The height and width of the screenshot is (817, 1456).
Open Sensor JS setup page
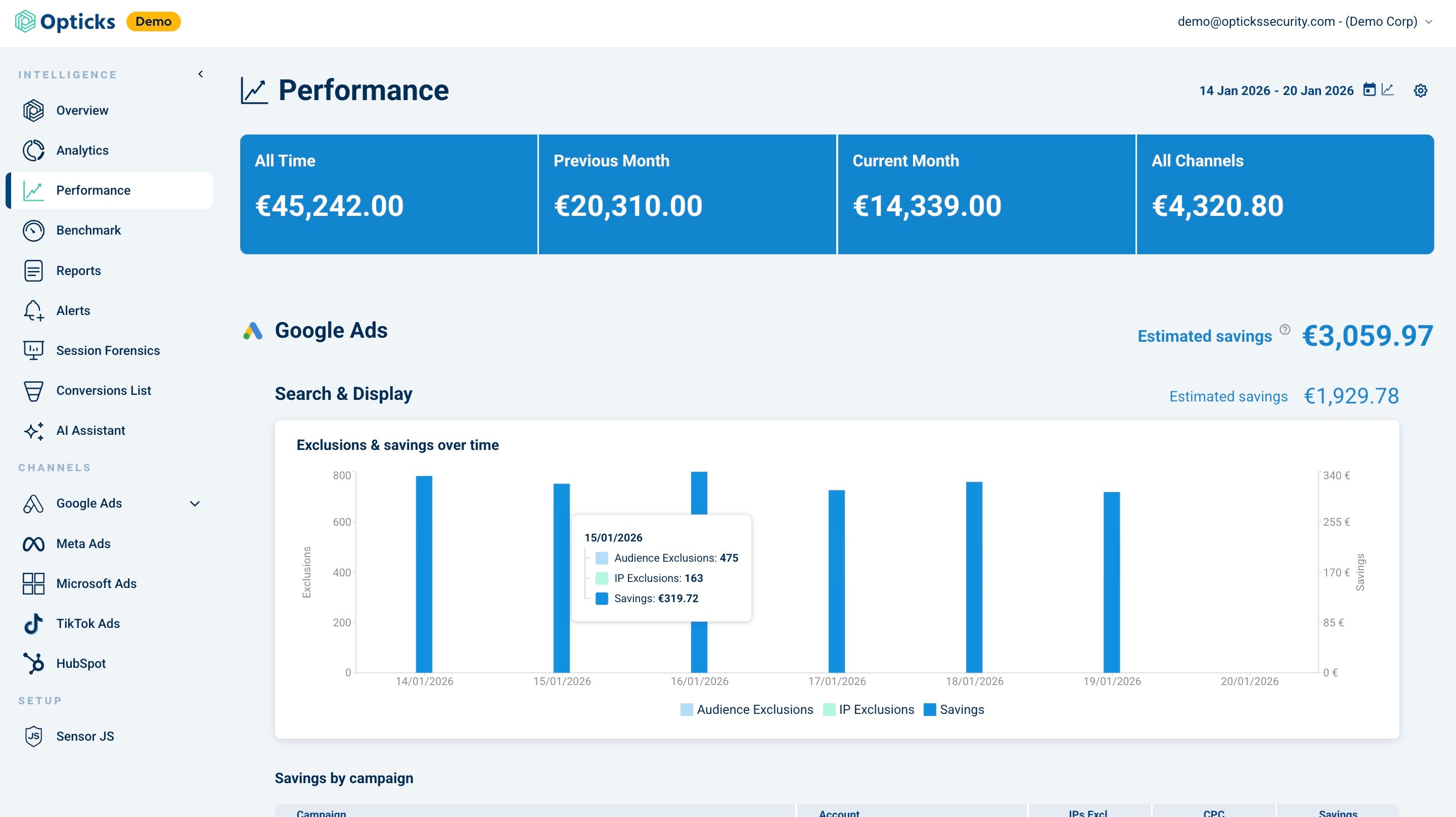point(85,736)
